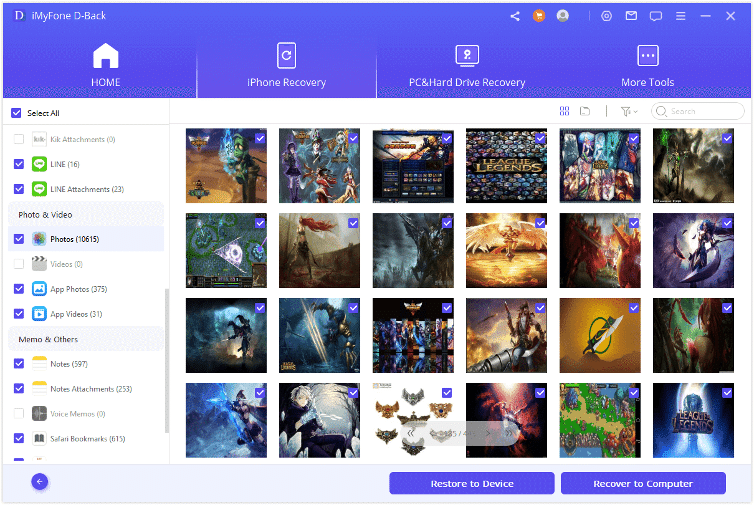
Task: Toggle the Select All checkbox
Action: (15, 113)
